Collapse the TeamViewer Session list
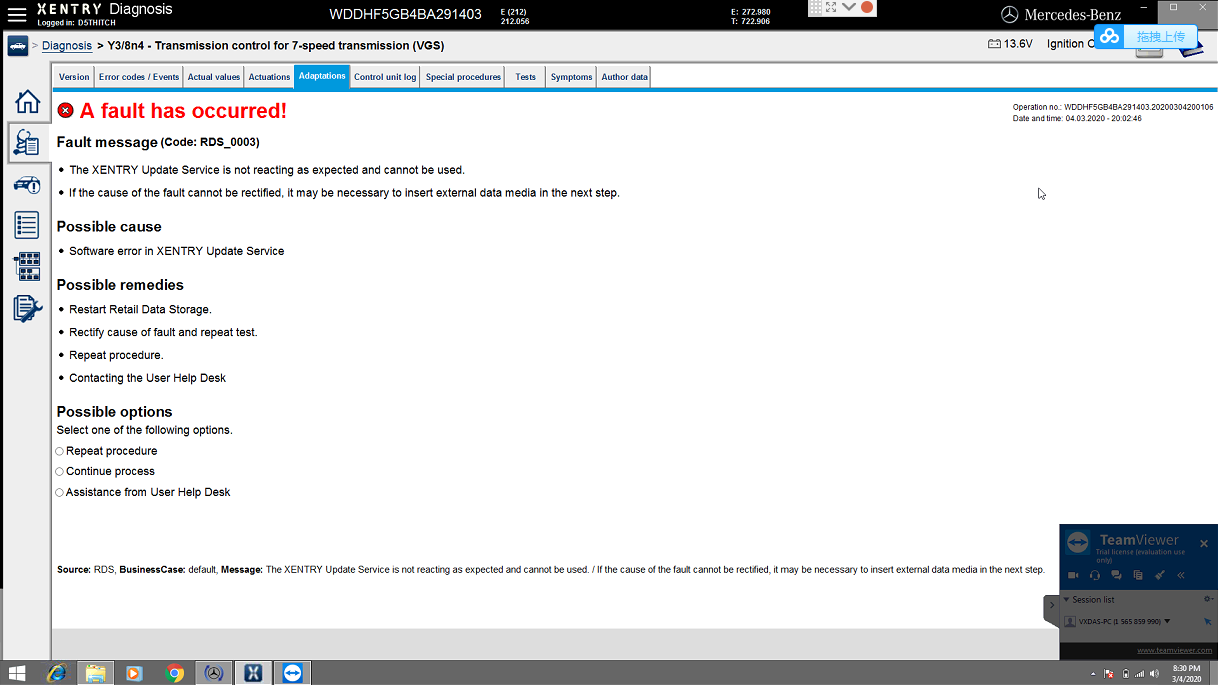This screenshot has width=1218, height=685. tap(1066, 600)
